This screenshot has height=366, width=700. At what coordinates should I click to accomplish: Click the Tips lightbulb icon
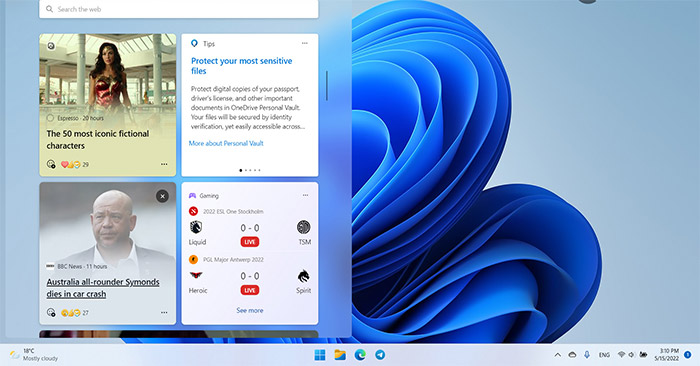pos(194,43)
